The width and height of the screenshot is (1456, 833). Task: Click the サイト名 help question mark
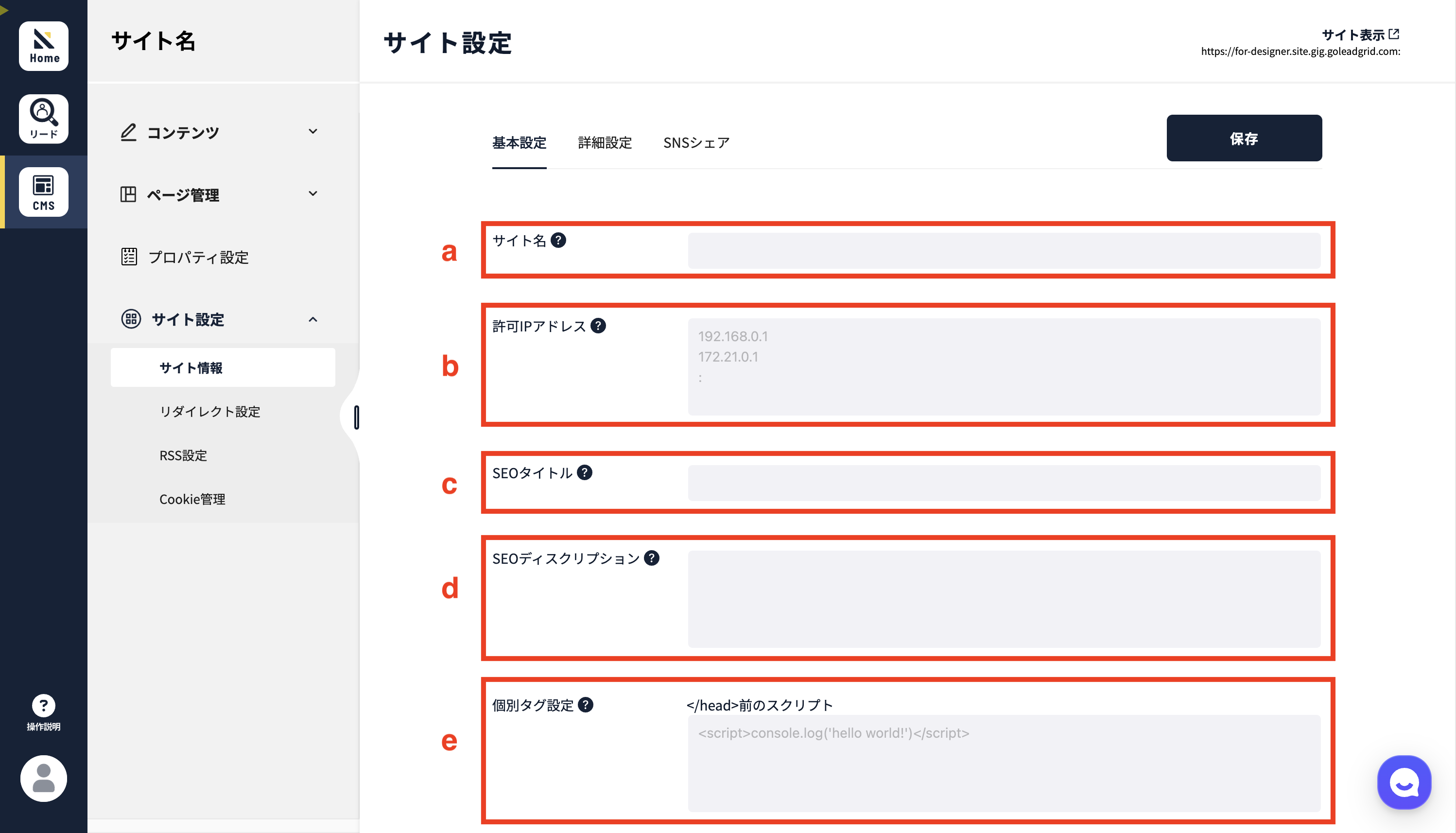pyautogui.click(x=558, y=240)
